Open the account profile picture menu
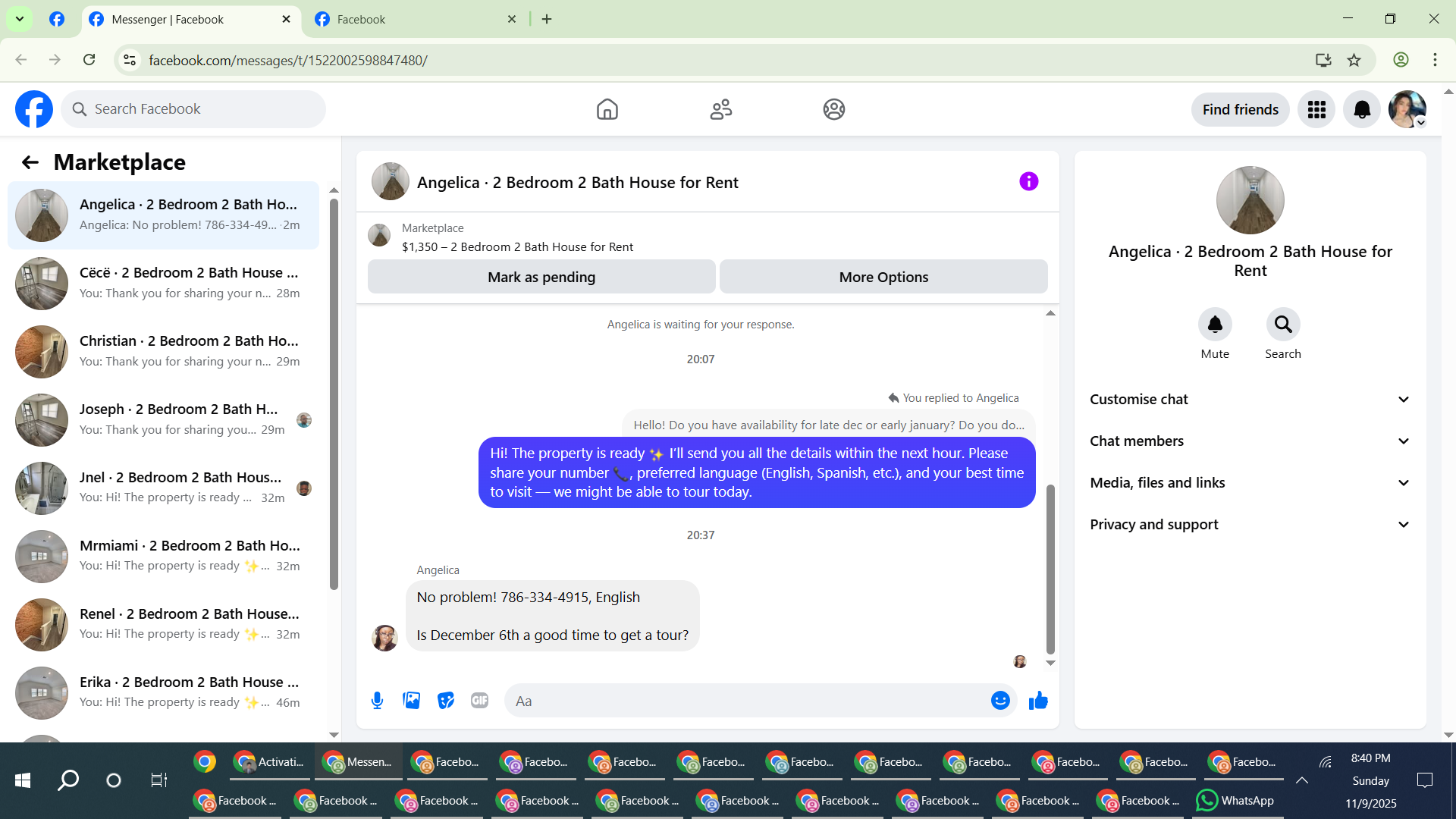The height and width of the screenshot is (819, 1456). pyautogui.click(x=1407, y=110)
